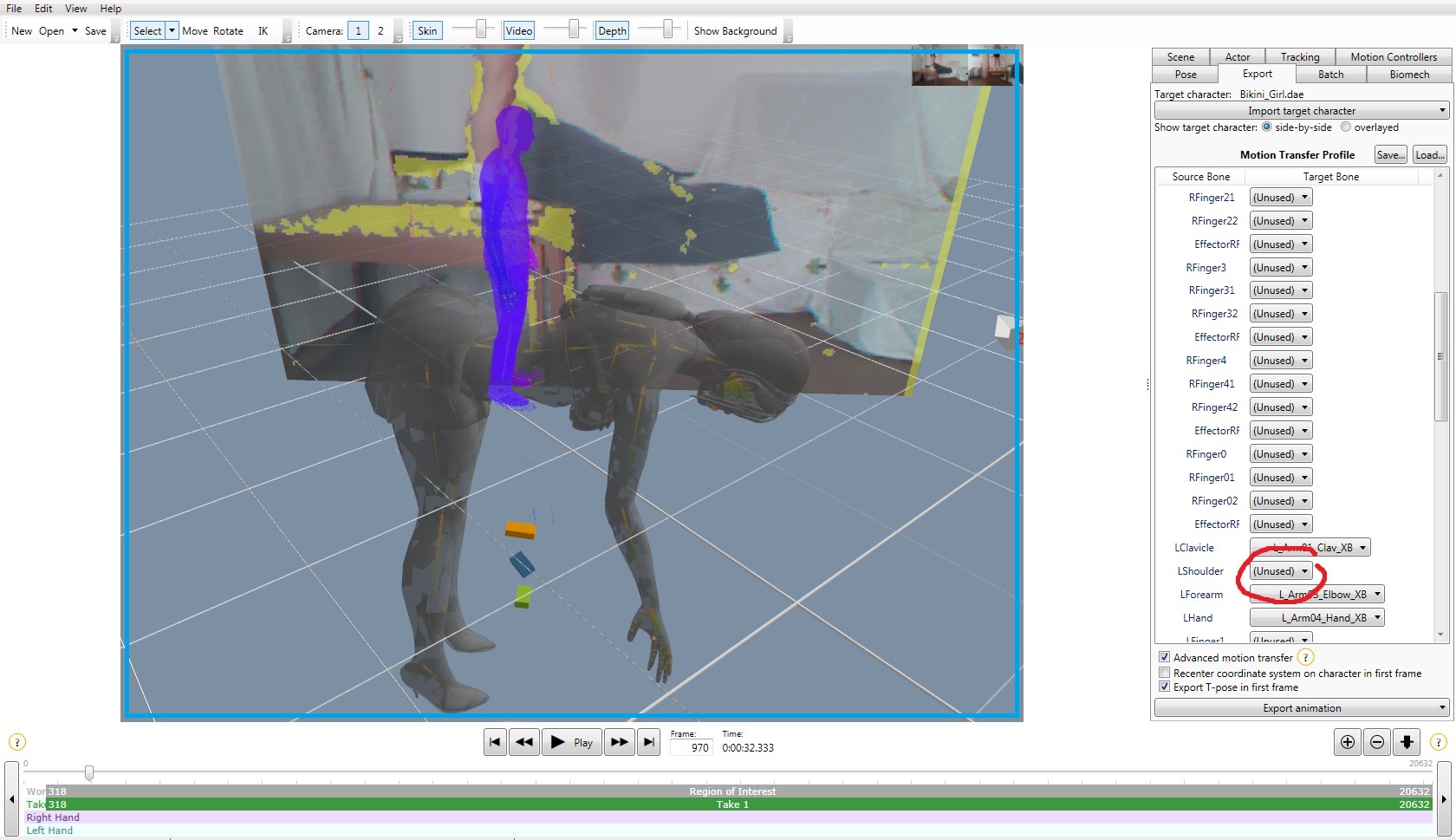Click the Play button
This screenshot has height=840, width=1456.
coord(572,742)
